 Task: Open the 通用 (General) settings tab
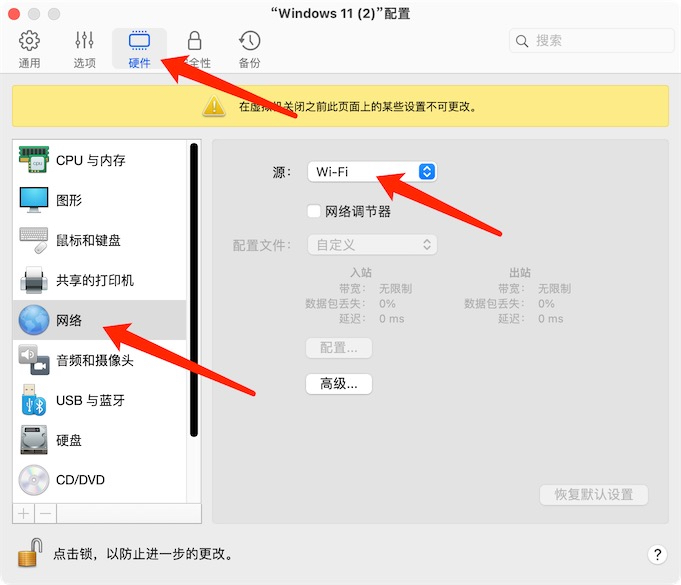30,48
